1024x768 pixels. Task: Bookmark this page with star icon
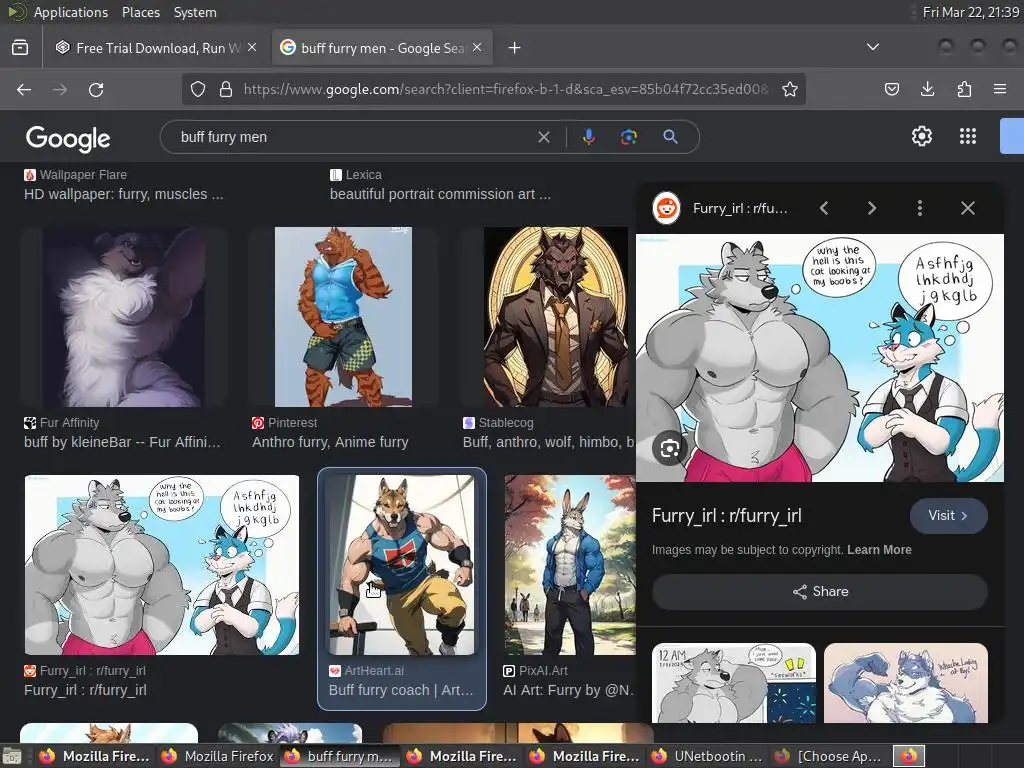(790, 89)
